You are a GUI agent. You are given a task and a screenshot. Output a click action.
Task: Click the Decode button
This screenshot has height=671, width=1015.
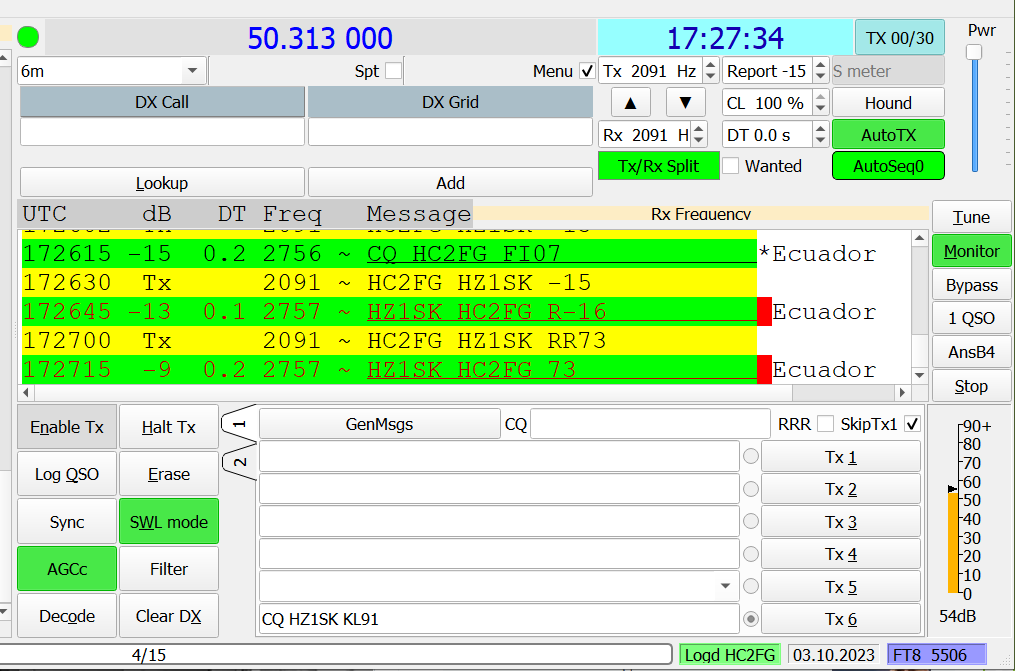click(67, 616)
